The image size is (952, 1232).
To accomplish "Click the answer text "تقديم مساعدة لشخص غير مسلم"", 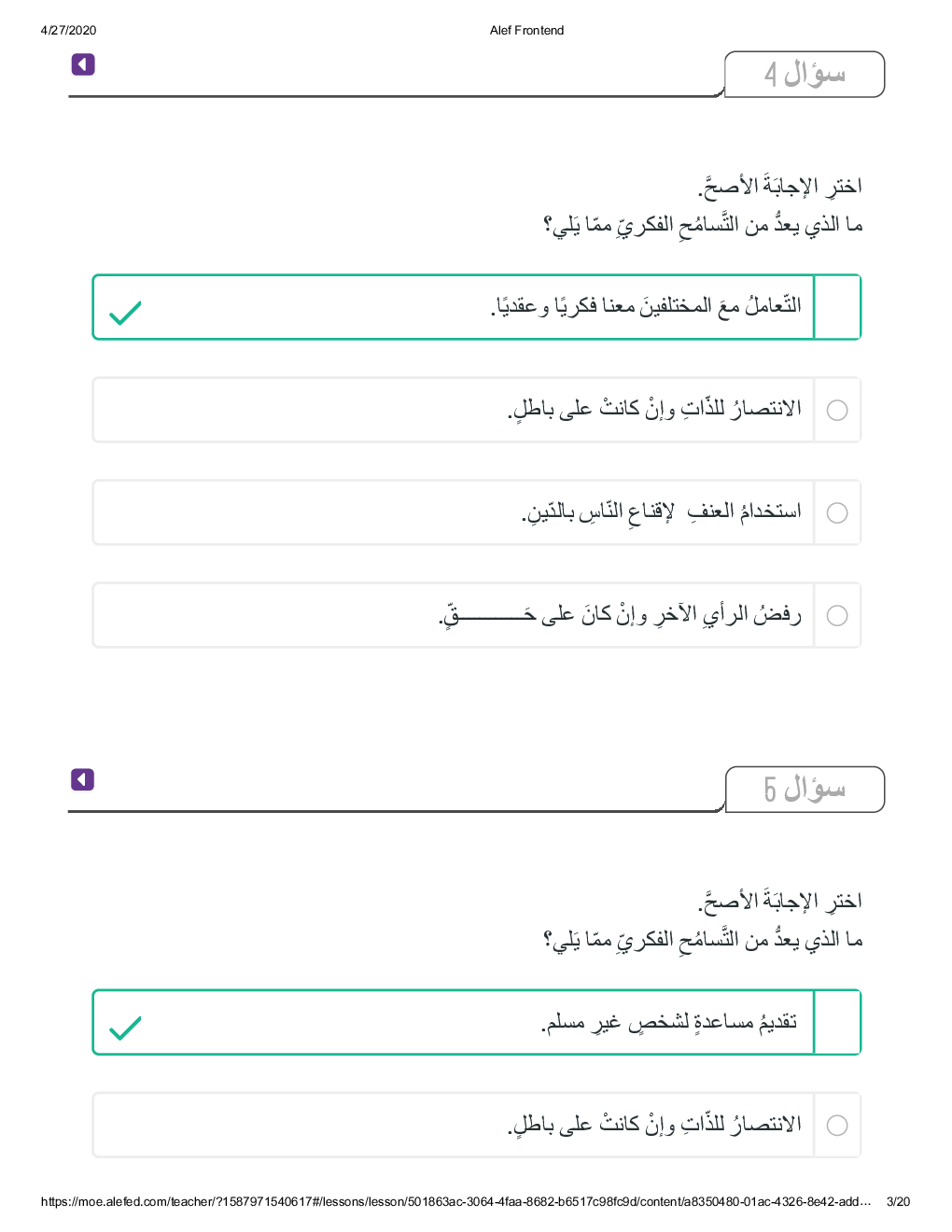I will 669,1022.
